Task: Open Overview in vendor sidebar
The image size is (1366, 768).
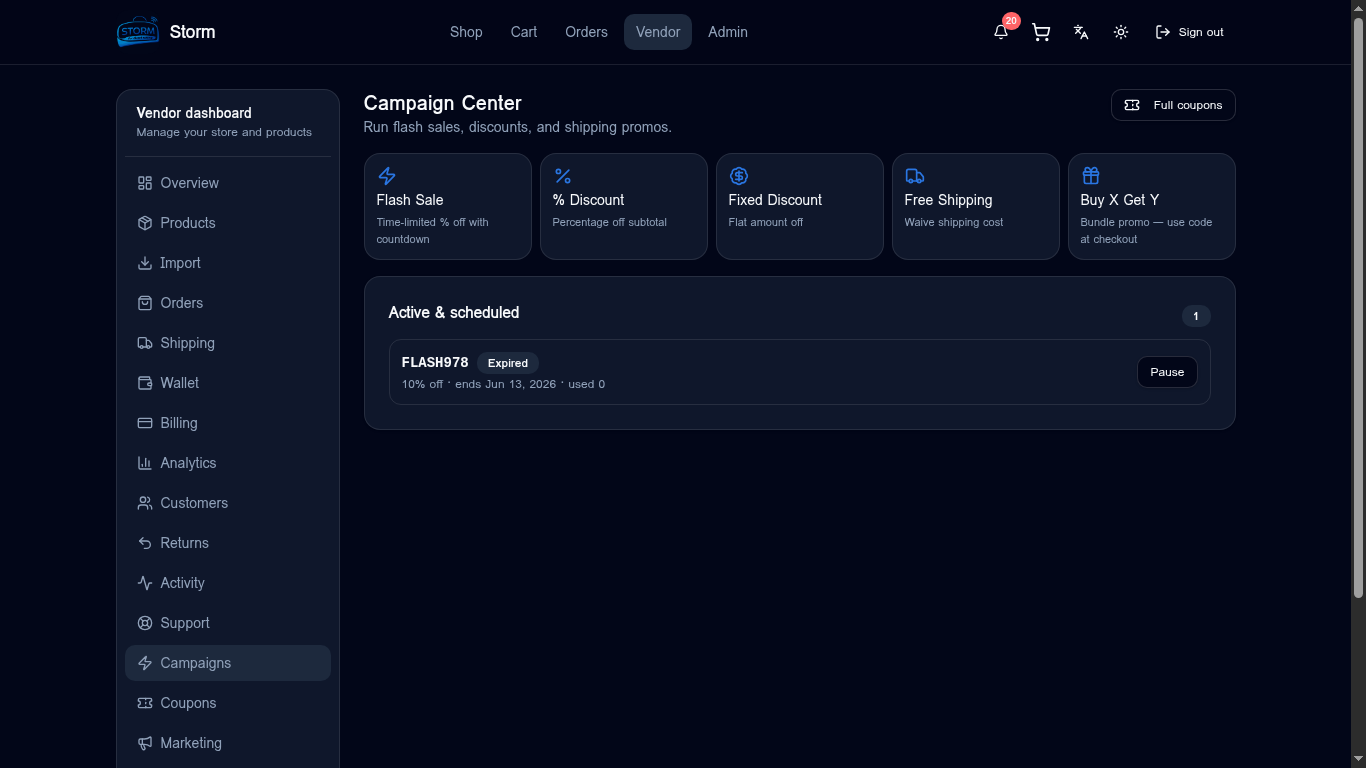Action: pyautogui.click(x=228, y=183)
